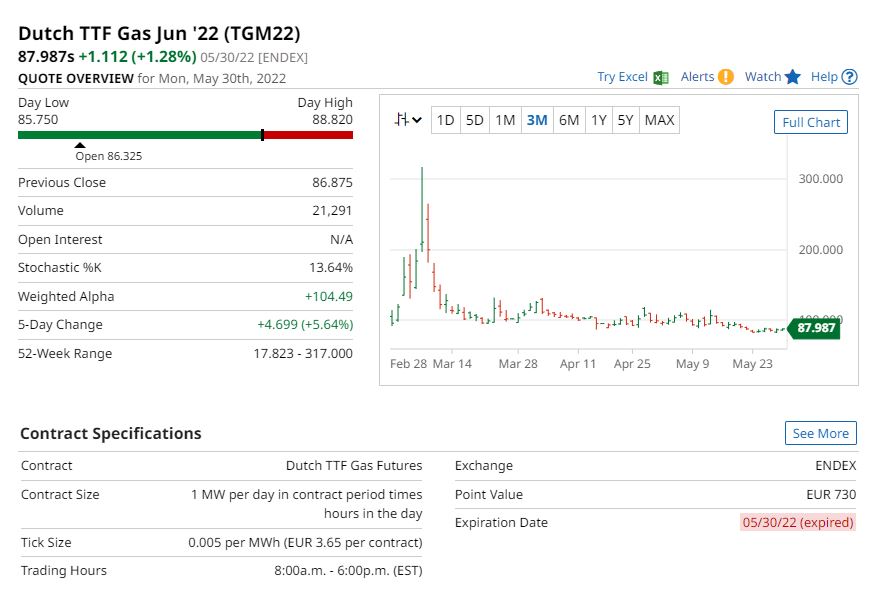The image size is (871, 601).
Task: Select the 1D chart period
Action: click(445, 120)
